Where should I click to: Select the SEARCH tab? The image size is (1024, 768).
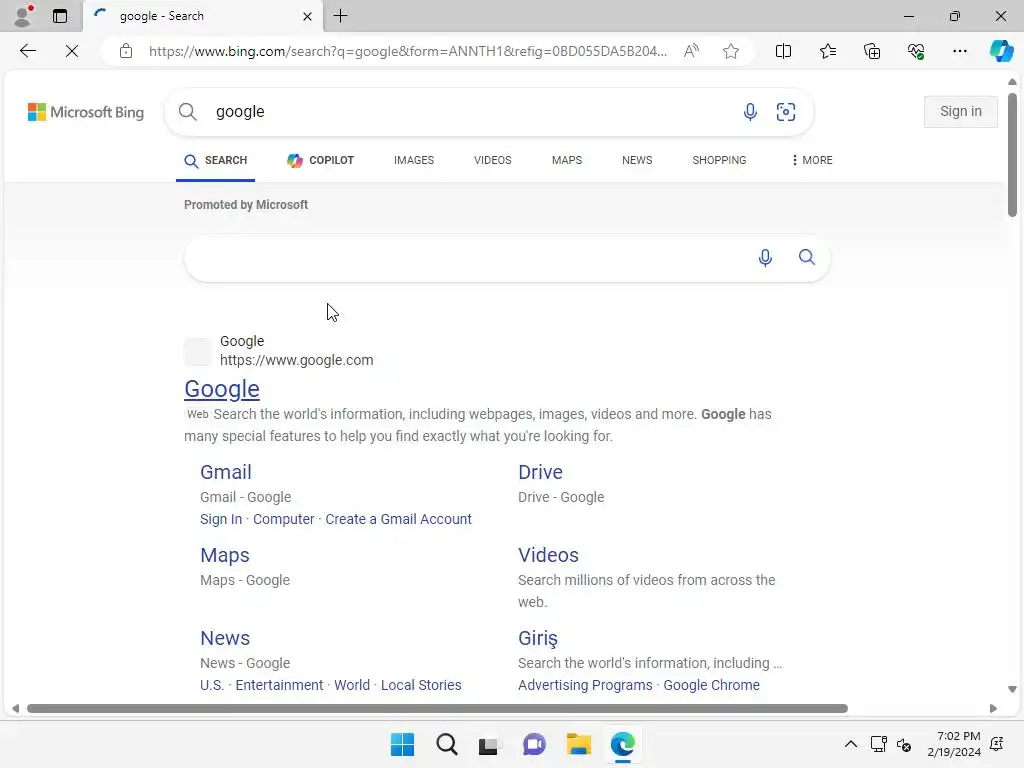(216, 161)
